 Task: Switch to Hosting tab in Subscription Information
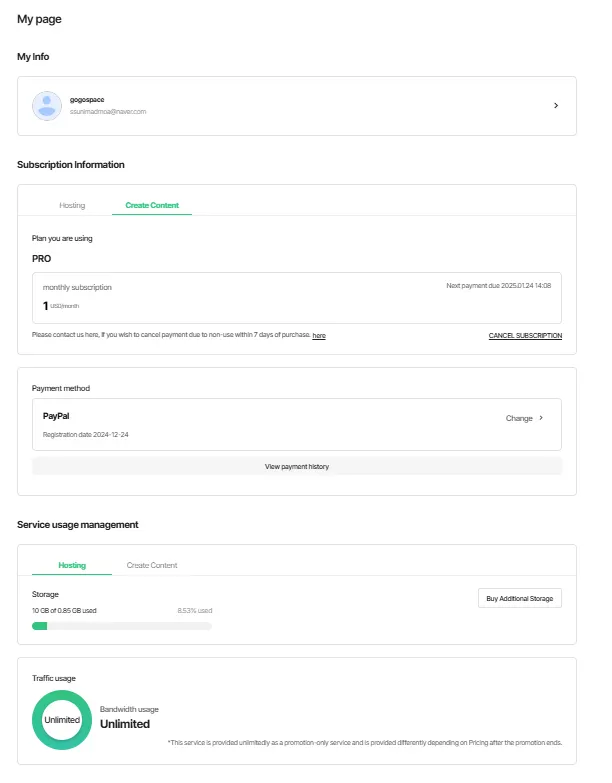(72, 205)
